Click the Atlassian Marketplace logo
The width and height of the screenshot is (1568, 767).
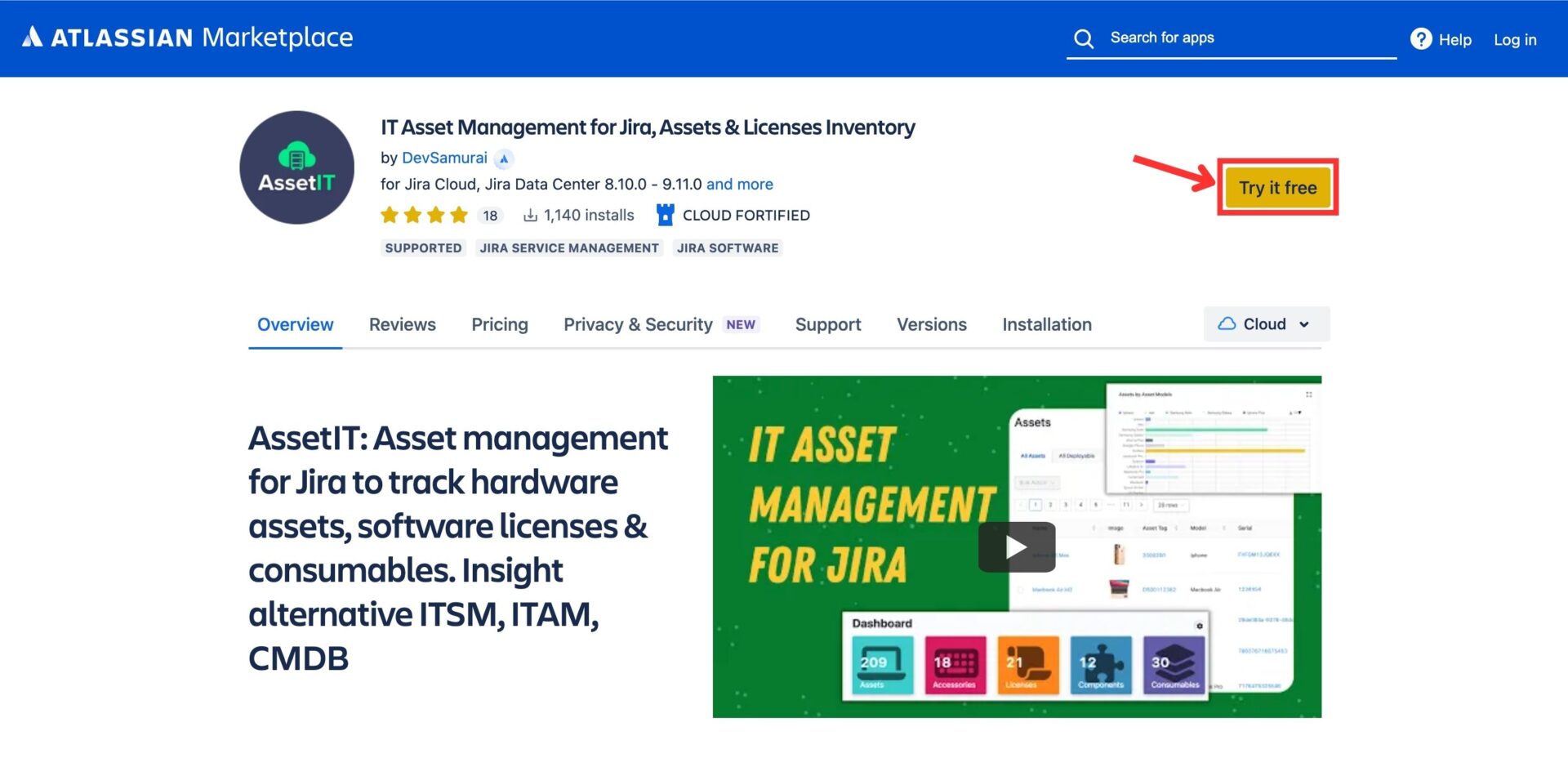[x=188, y=38]
